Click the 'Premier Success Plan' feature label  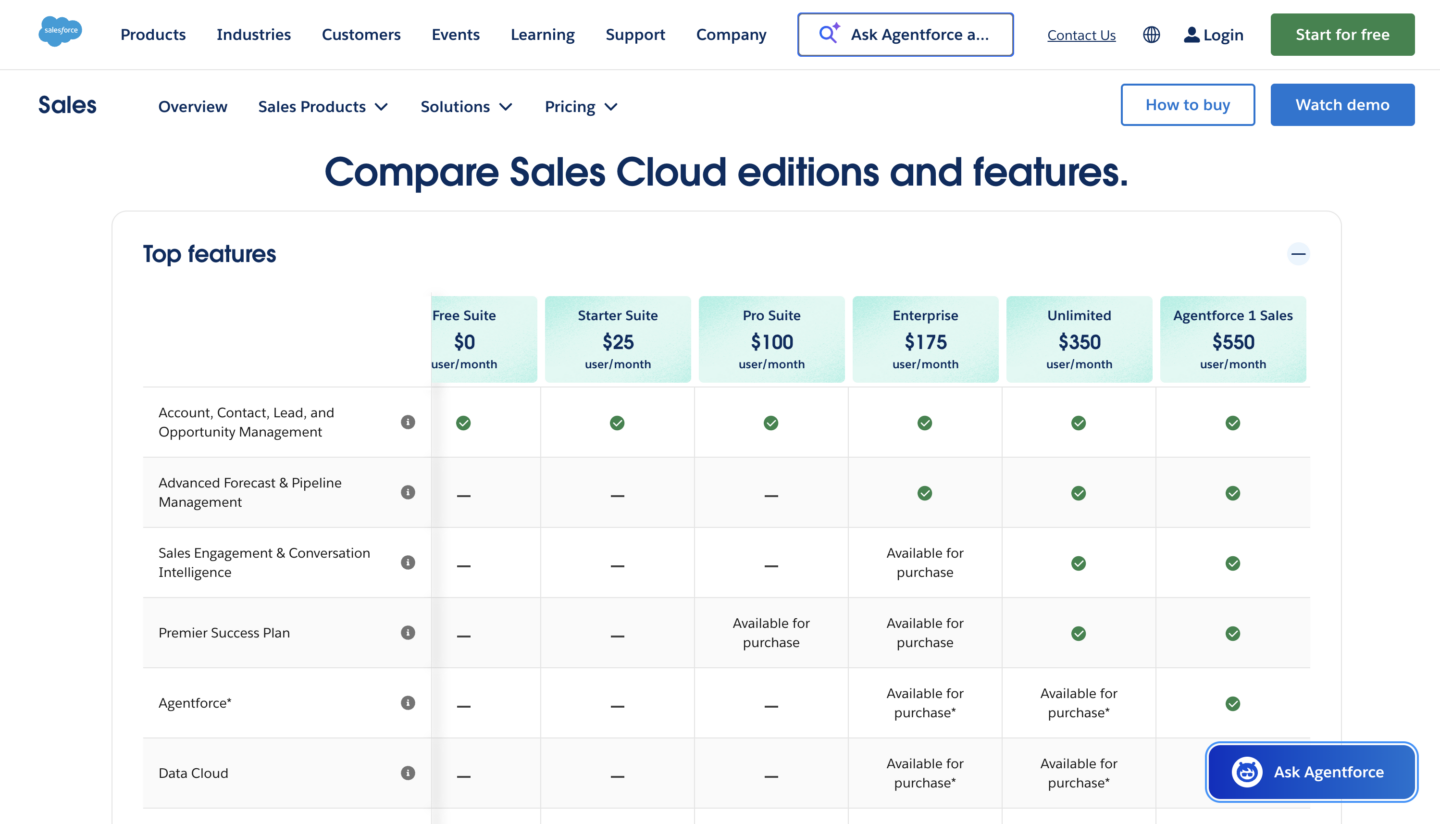point(224,633)
